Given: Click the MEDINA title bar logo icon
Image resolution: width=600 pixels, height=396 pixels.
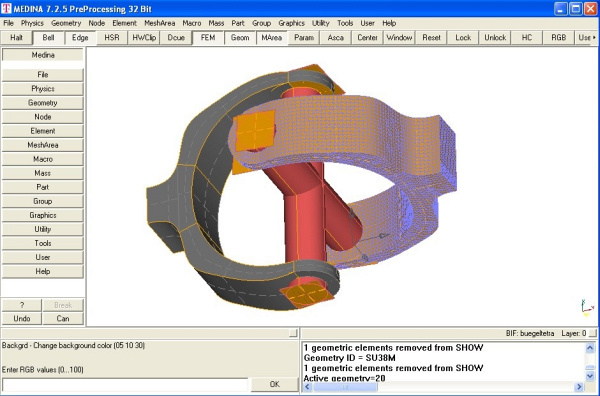Looking at the screenshot, I should pos(6,8).
